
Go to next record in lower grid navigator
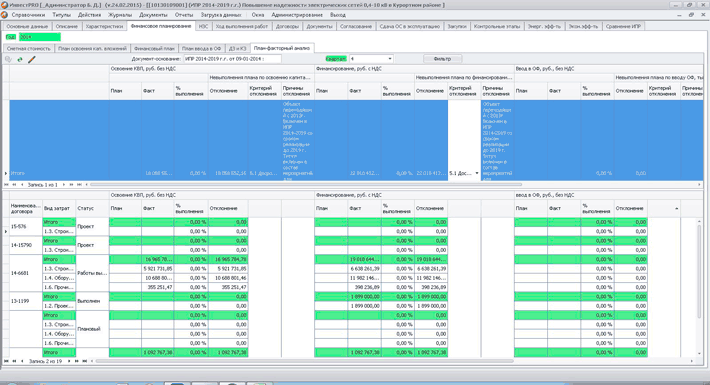tap(69, 361)
